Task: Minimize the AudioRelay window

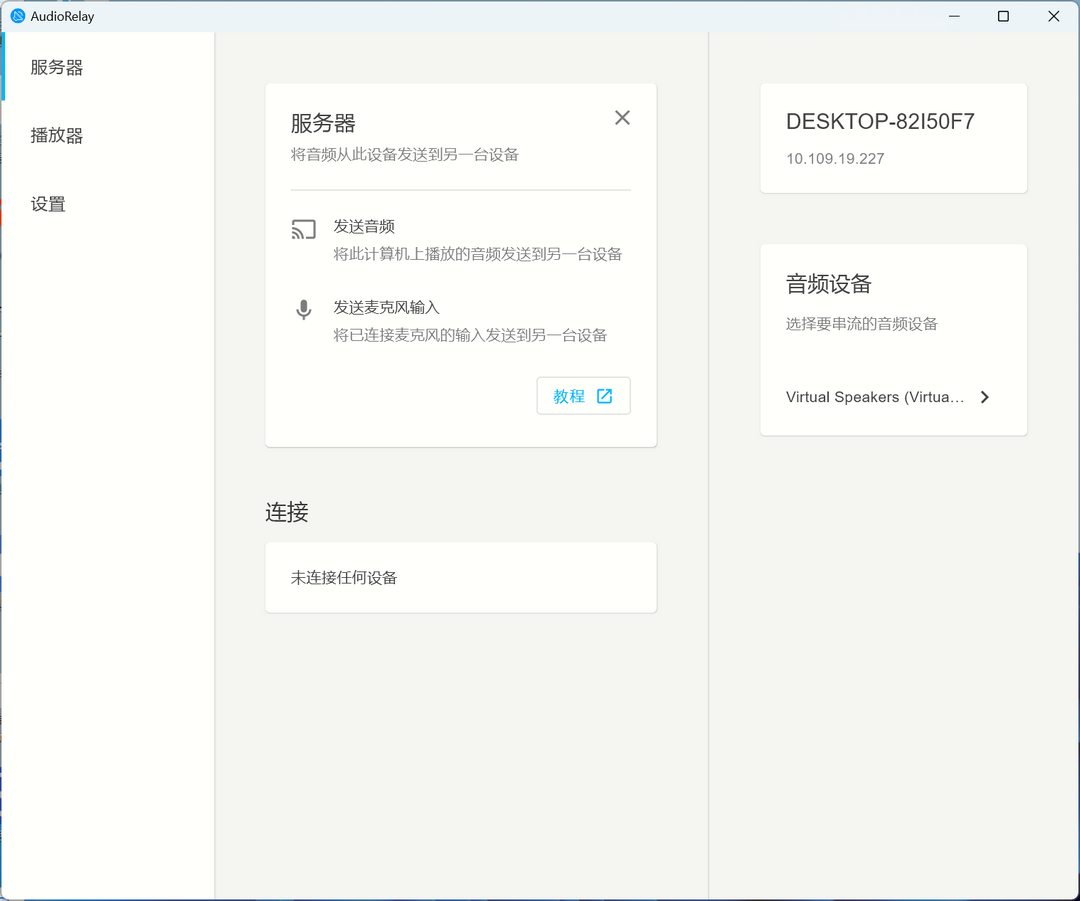Action: click(953, 16)
